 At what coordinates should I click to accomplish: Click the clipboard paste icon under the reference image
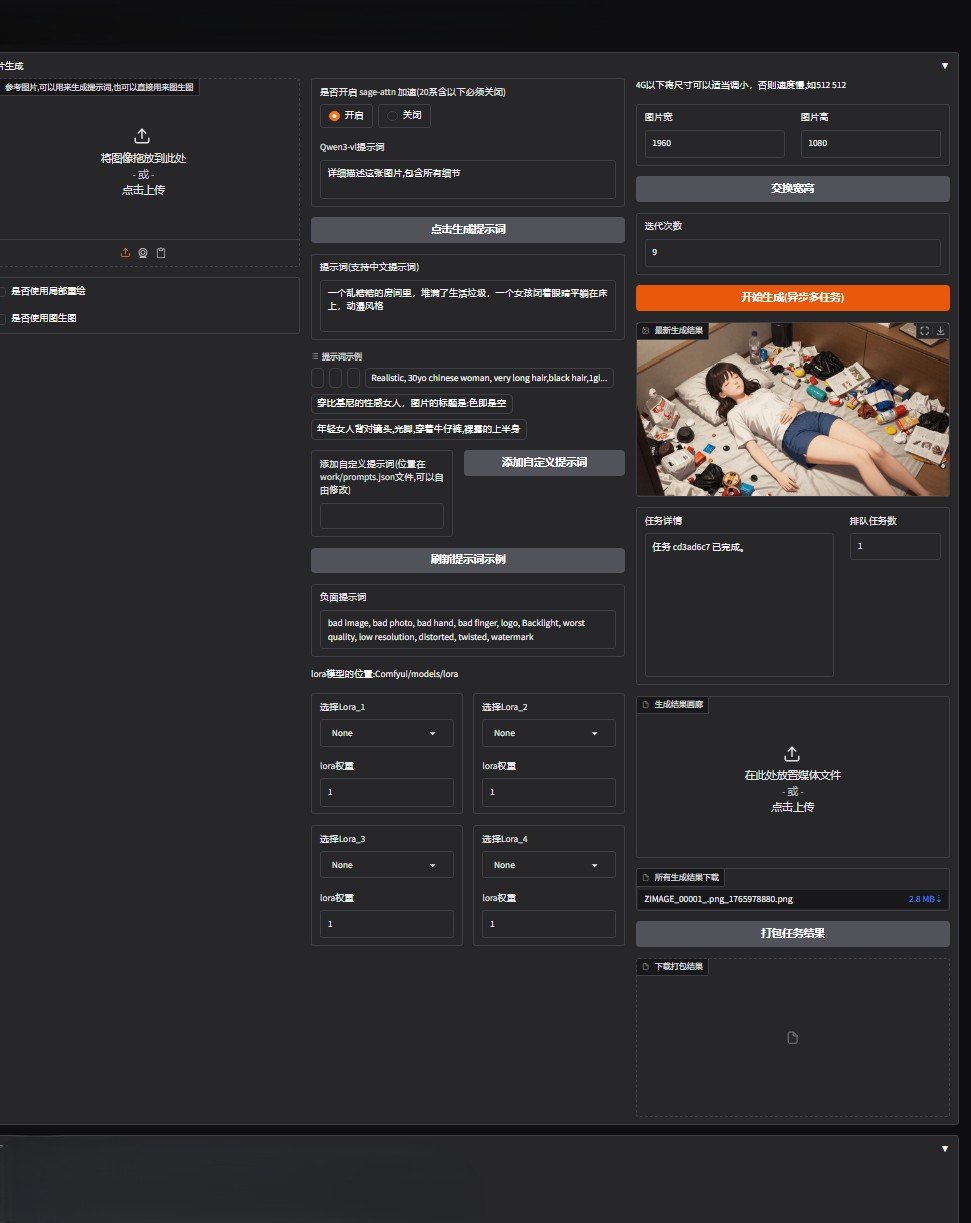161,253
